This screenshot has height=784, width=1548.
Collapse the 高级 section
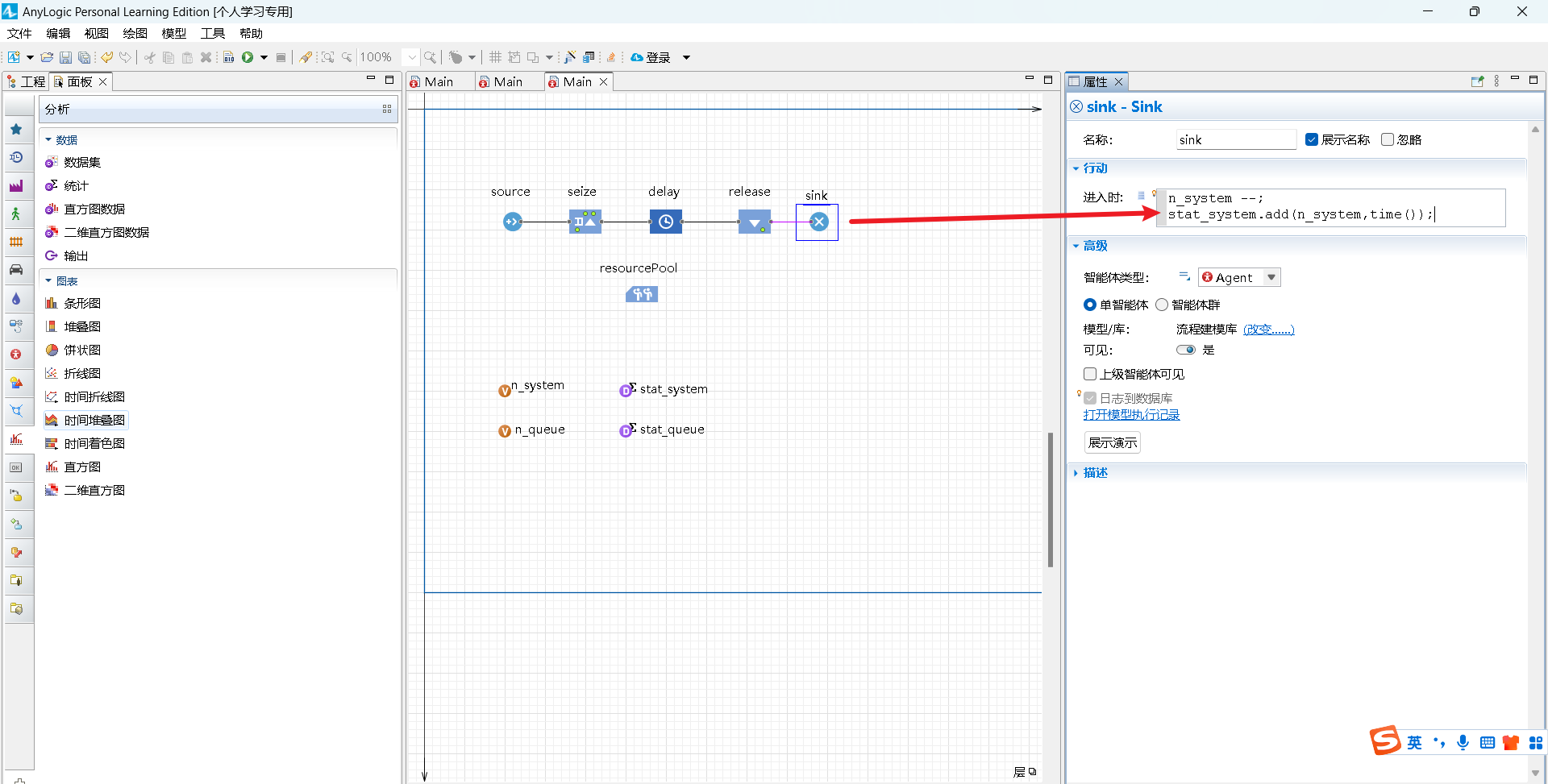pyautogui.click(x=1076, y=246)
